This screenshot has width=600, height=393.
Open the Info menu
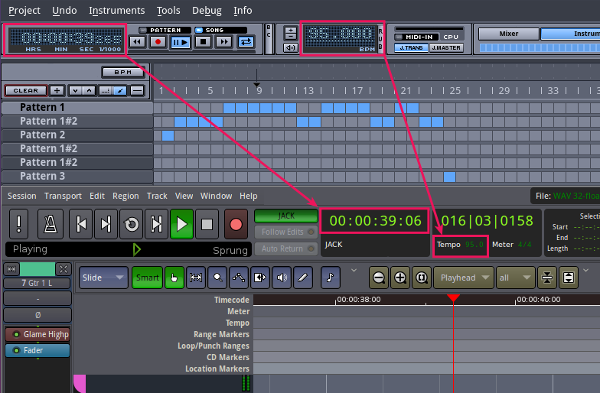point(243,10)
